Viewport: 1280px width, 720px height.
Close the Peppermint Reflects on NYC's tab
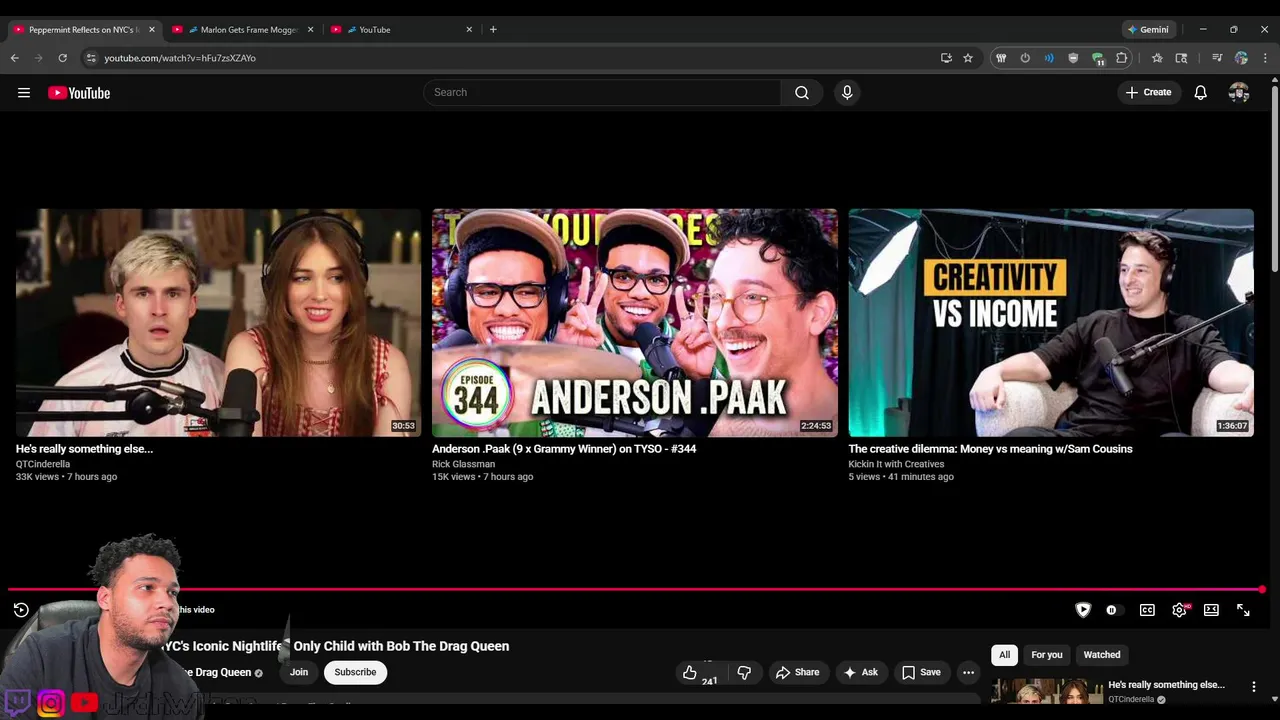(152, 29)
